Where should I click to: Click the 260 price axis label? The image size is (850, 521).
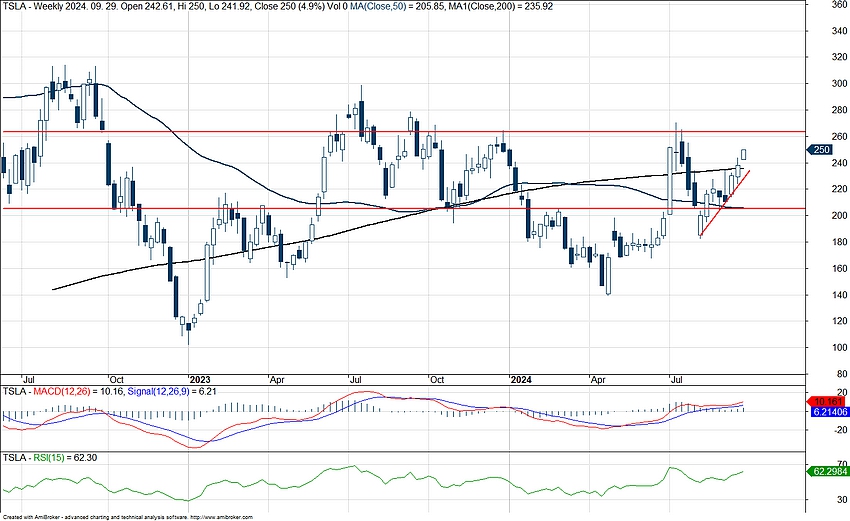click(x=839, y=137)
